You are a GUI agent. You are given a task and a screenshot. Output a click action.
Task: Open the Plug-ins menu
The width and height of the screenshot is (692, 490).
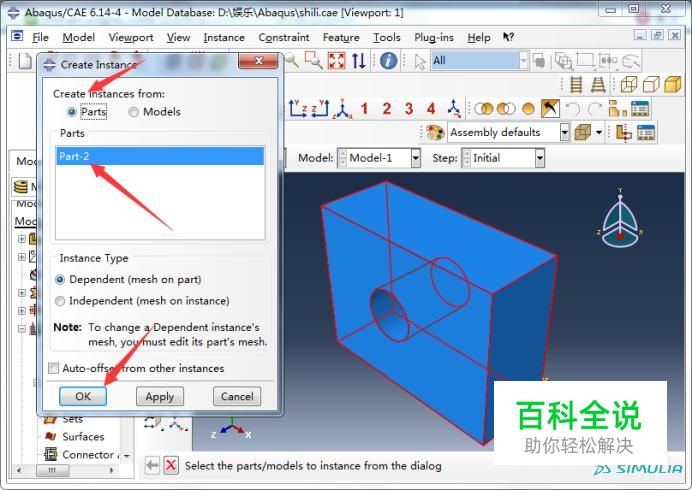tap(434, 38)
